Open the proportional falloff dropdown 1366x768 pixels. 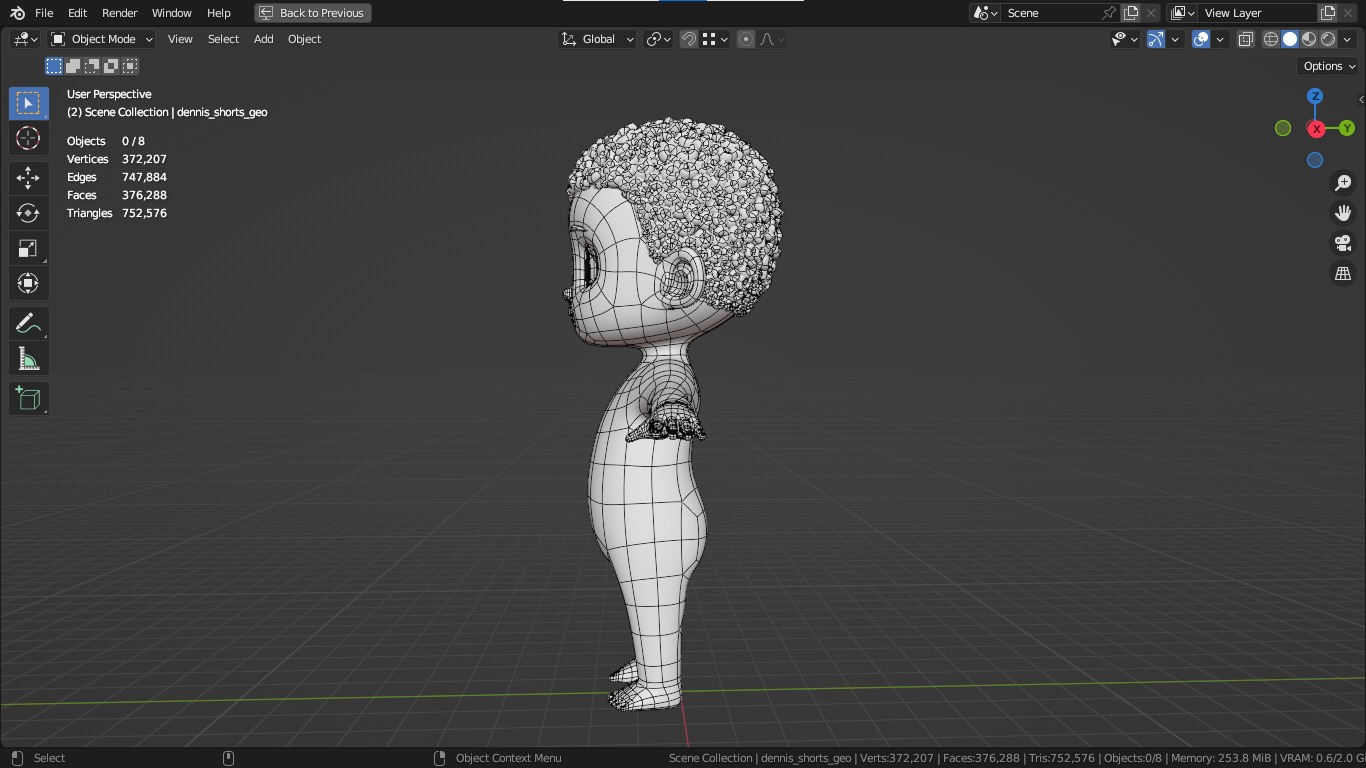click(x=772, y=39)
